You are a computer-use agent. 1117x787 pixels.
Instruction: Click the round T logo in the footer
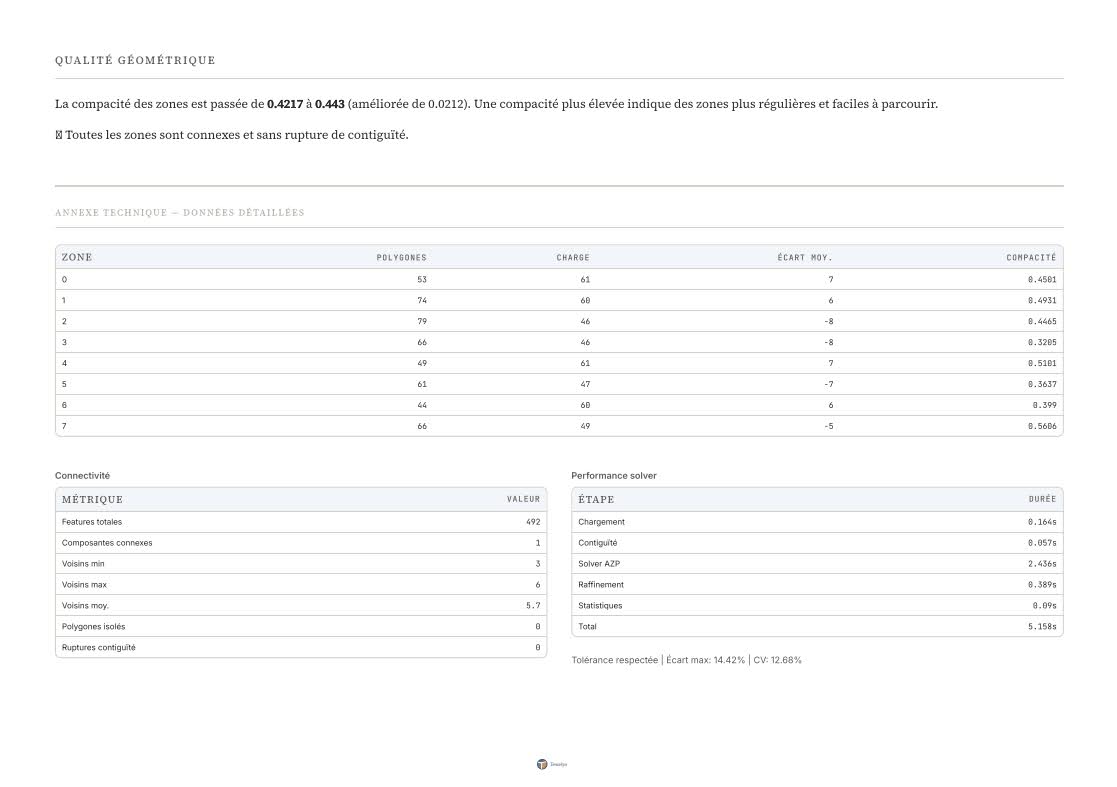(541, 764)
